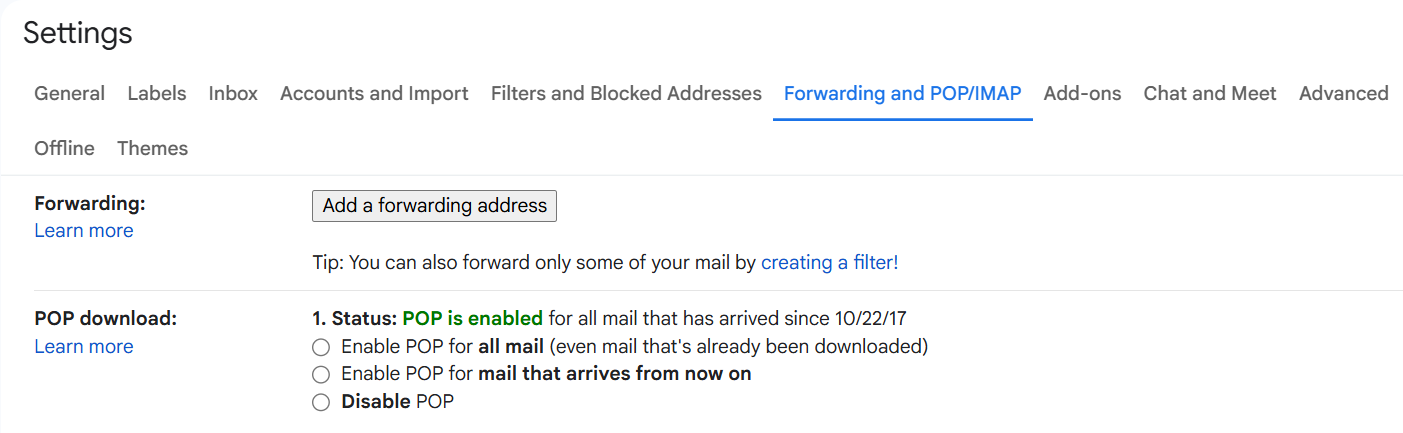1403x433 pixels.
Task: Go to the Inbox settings tab
Action: (x=233, y=94)
